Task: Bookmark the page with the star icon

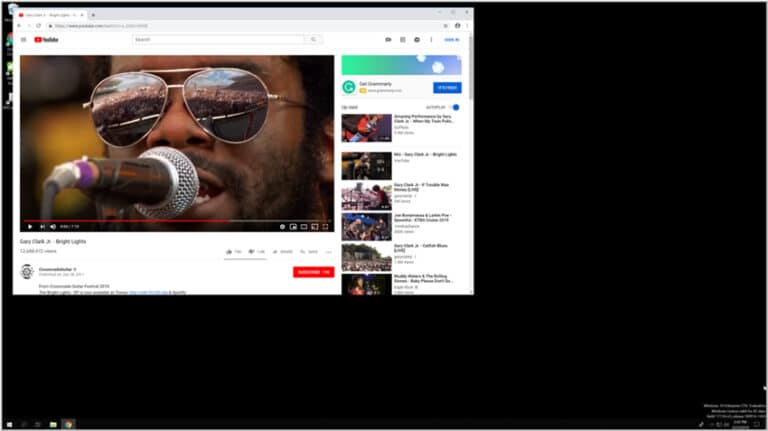Action: point(445,25)
